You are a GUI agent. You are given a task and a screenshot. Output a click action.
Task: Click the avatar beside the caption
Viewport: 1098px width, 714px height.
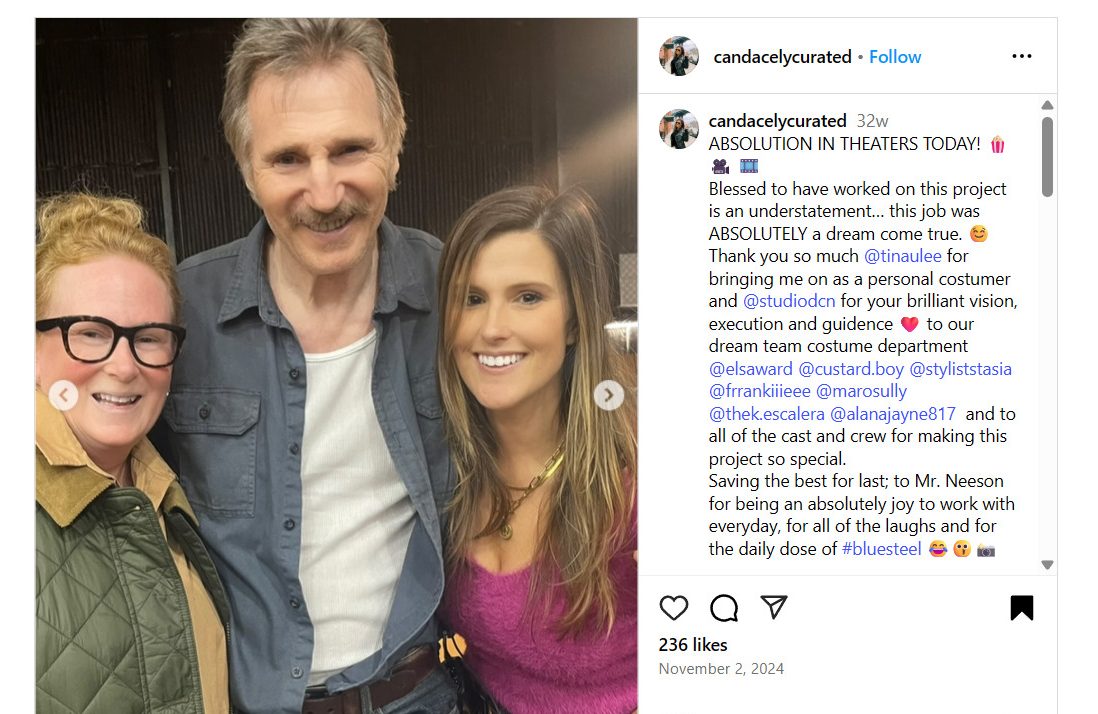pos(679,129)
